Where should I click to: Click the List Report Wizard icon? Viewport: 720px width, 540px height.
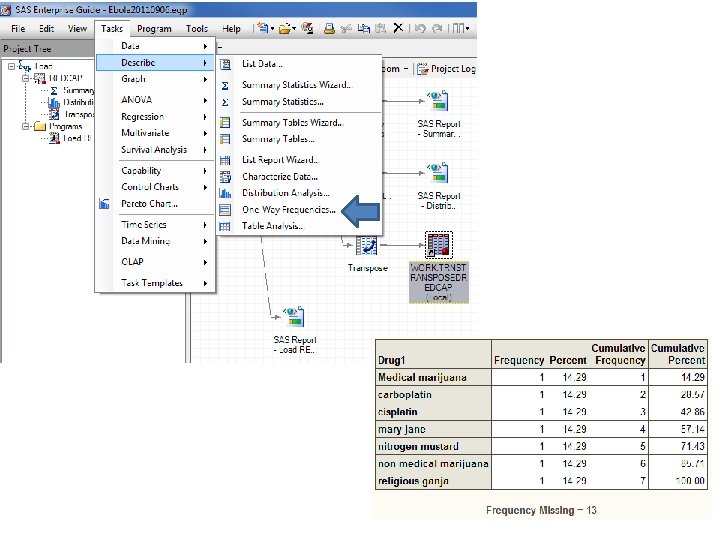pos(225,160)
